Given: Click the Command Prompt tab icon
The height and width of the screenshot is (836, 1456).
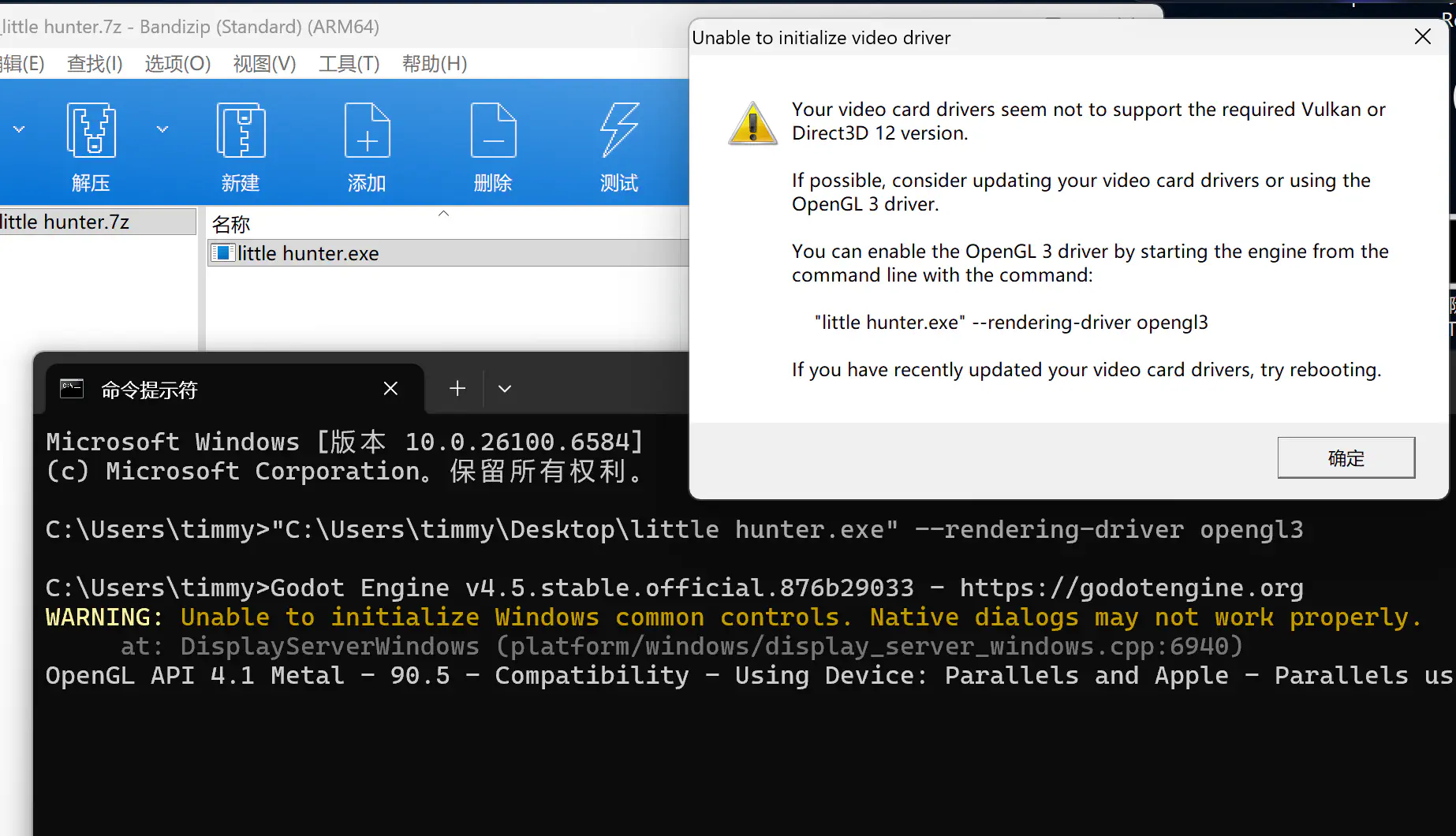Looking at the screenshot, I should (72, 389).
